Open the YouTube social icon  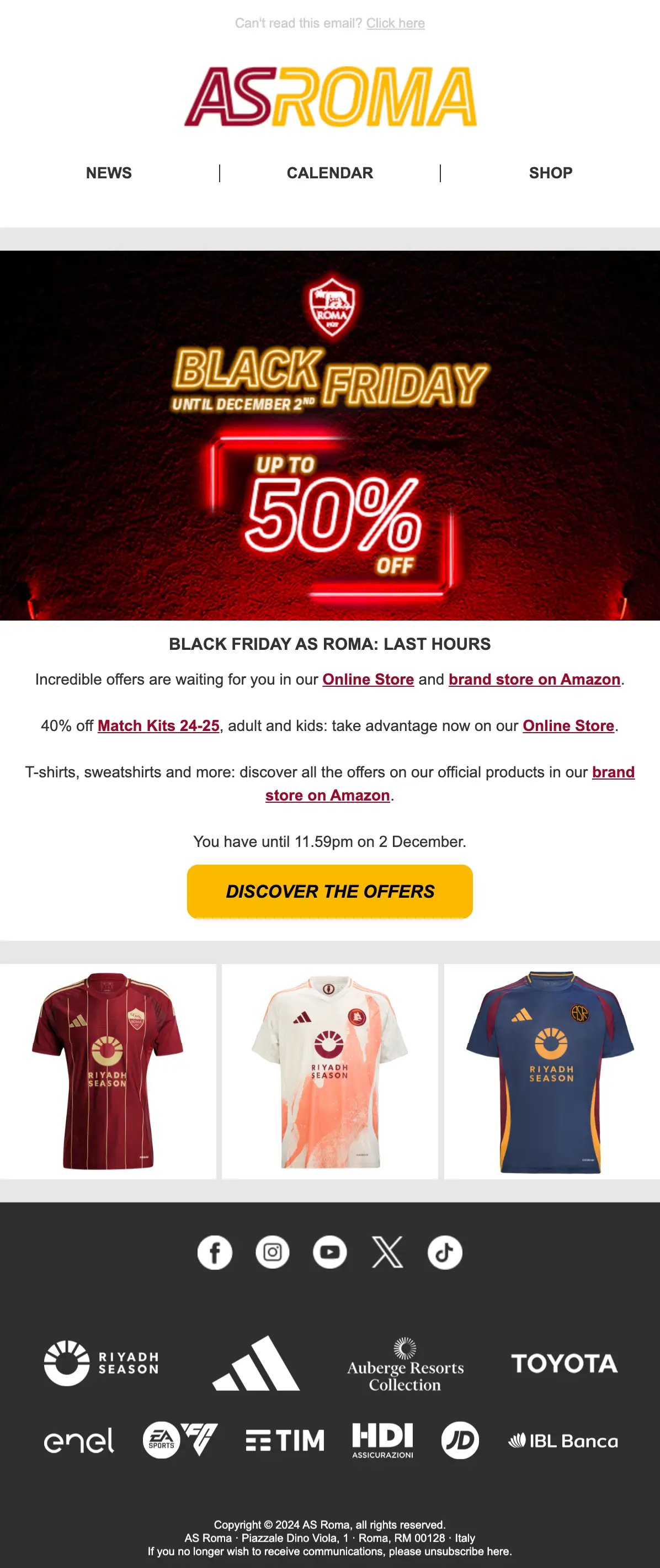[x=329, y=1252]
